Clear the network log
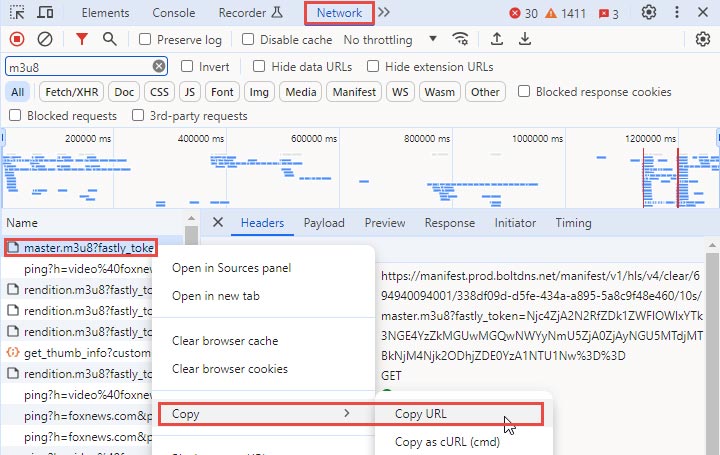 (45, 39)
